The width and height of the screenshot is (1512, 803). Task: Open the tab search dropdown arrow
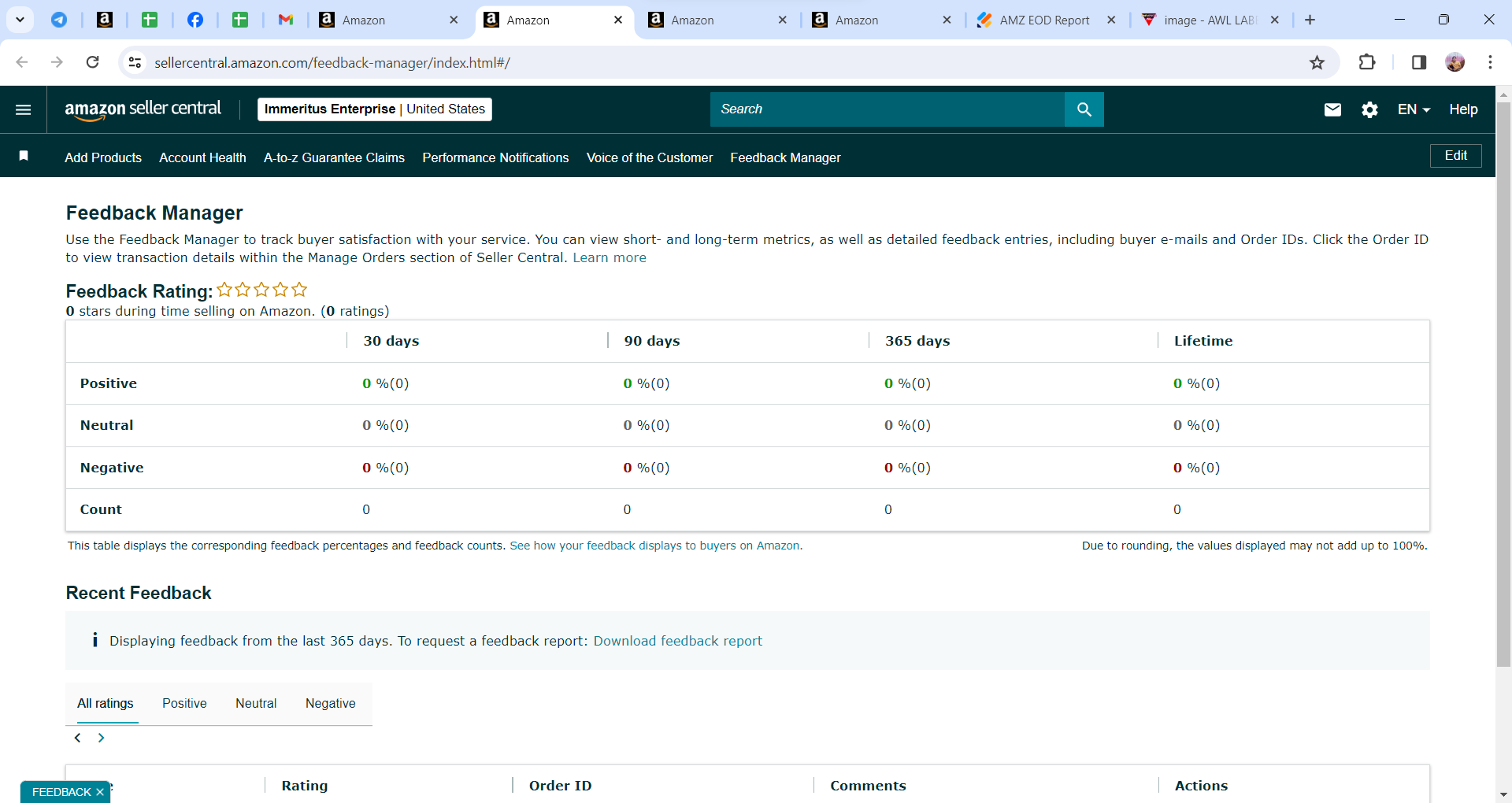pyautogui.click(x=20, y=20)
